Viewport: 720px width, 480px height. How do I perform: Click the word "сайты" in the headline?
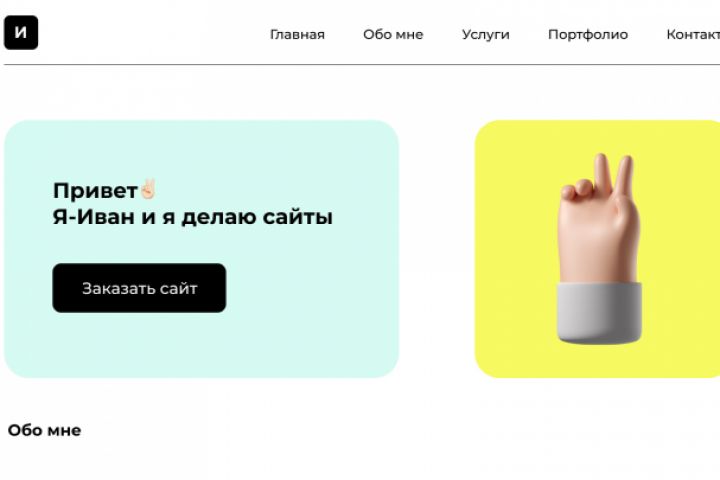coord(298,217)
